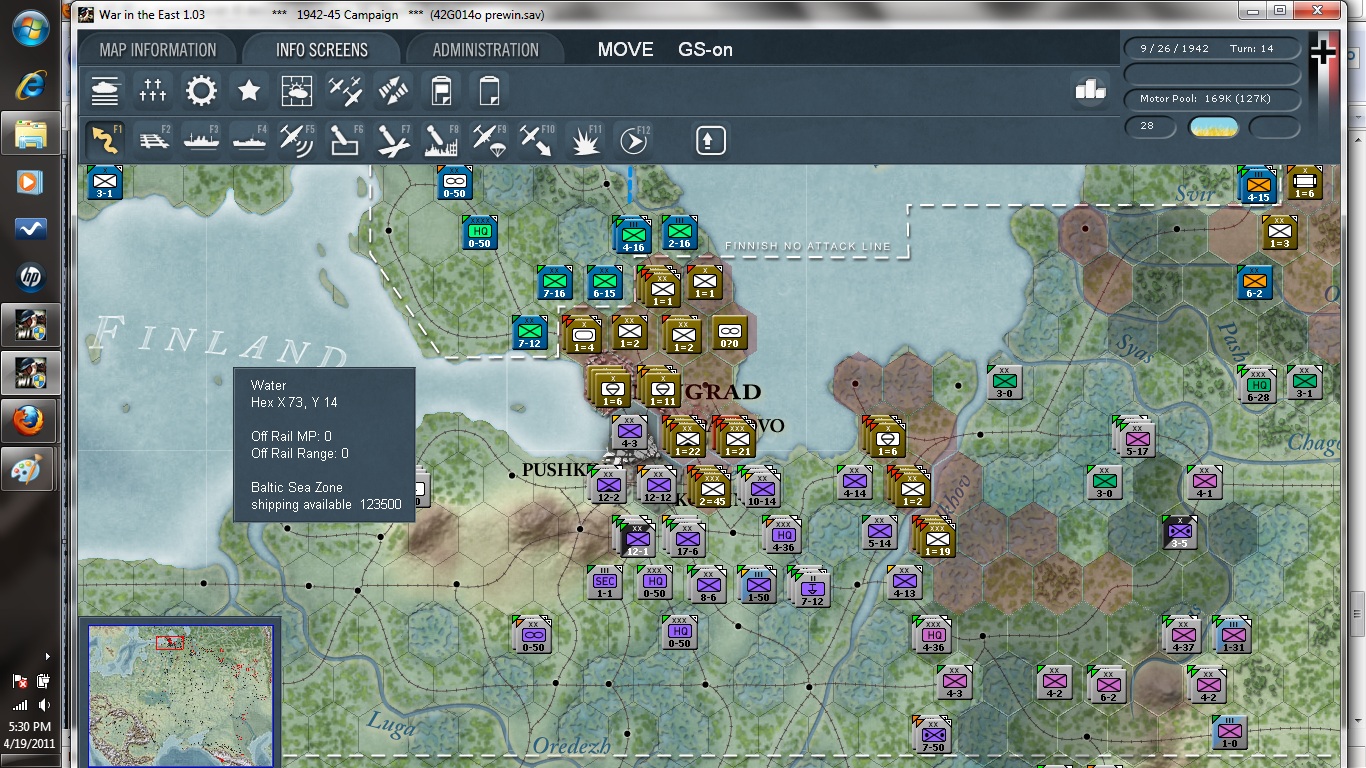The width and height of the screenshot is (1366, 768).
Task: Open the weather map icon screen
Action: pos(297,91)
